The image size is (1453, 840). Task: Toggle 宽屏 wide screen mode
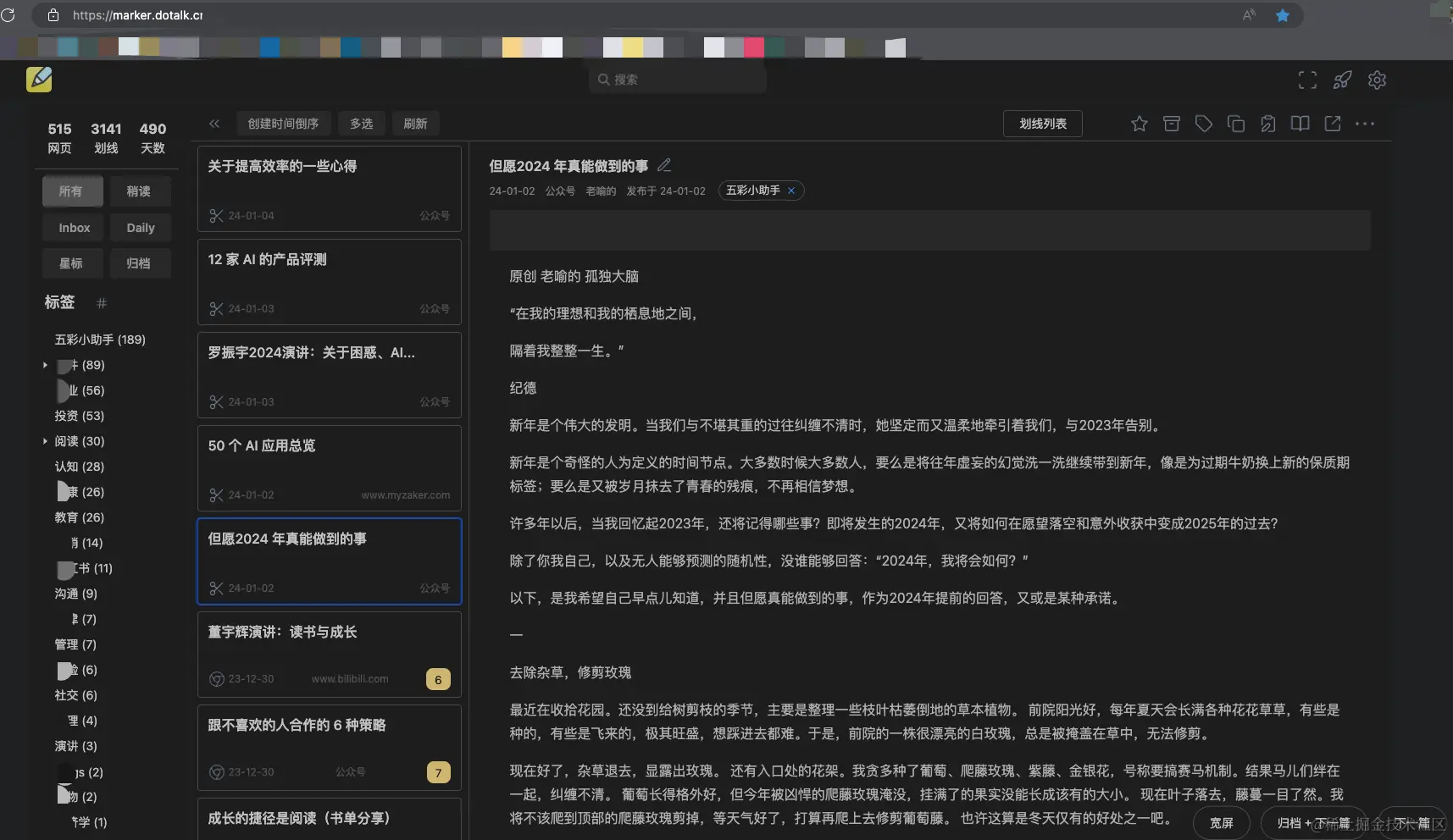point(1221,823)
